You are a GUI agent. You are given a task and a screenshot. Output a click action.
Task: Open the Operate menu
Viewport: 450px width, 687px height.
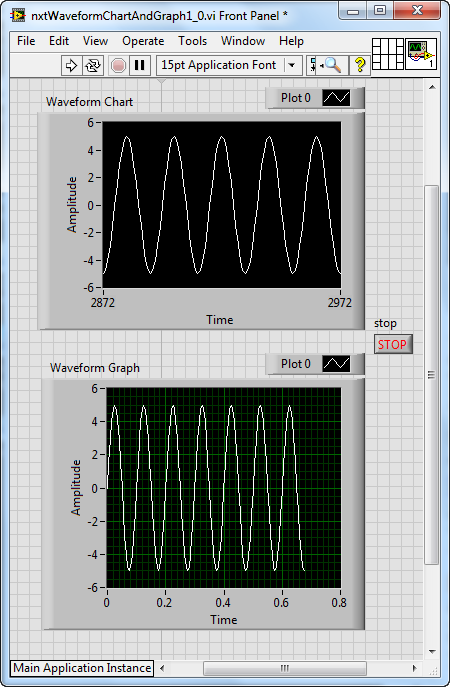coord(143,41)
